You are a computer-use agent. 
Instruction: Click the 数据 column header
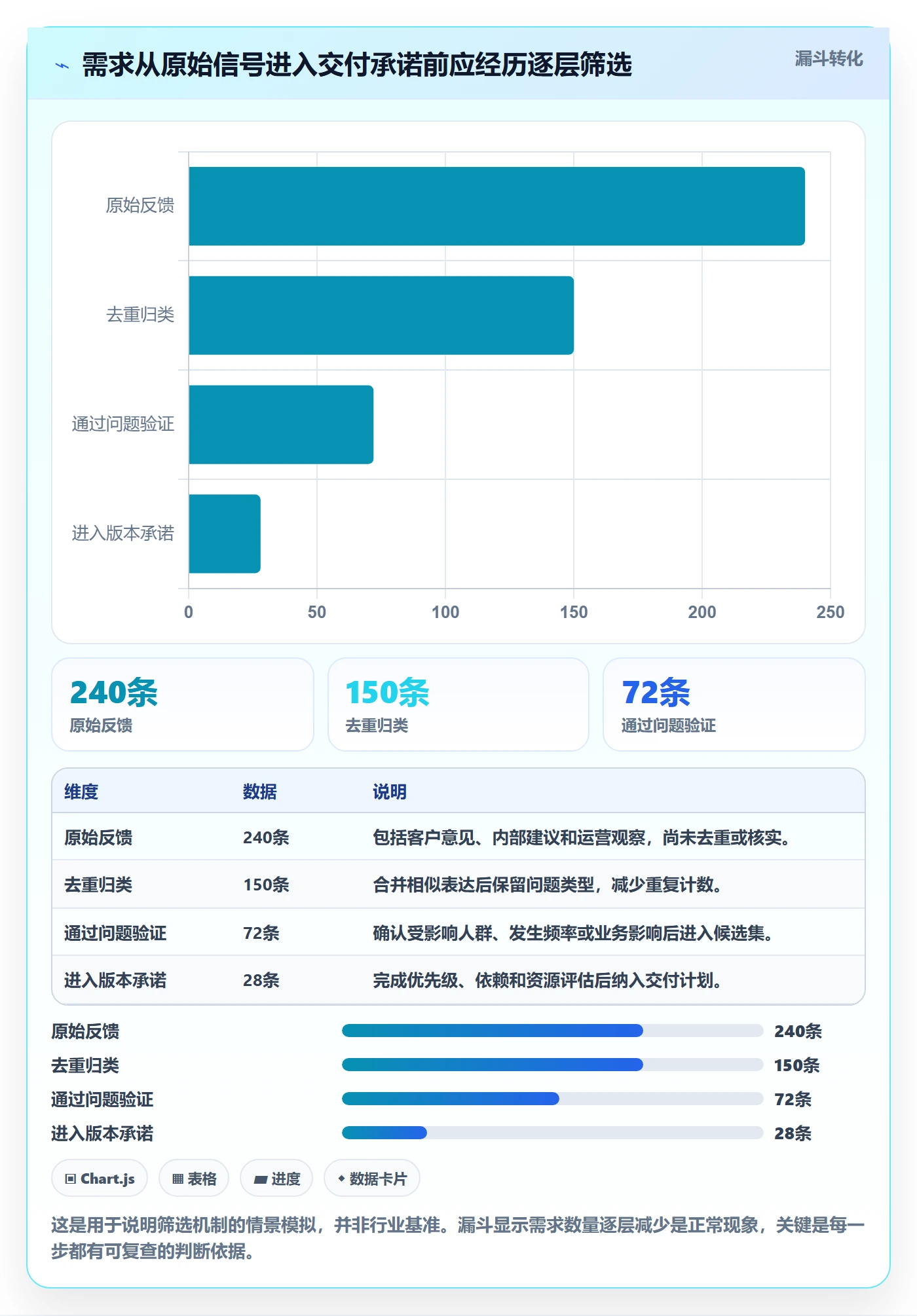(x=259, y=792)
